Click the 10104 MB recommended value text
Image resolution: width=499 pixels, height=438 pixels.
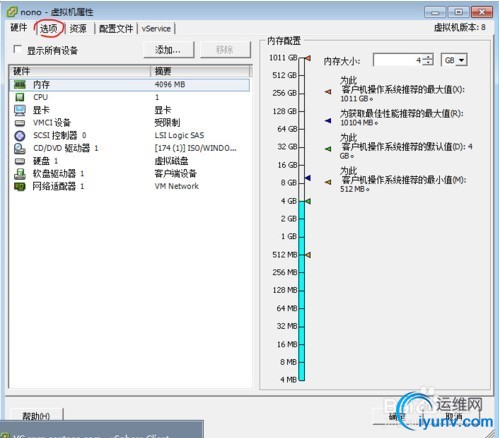click(x=359, y=123)
